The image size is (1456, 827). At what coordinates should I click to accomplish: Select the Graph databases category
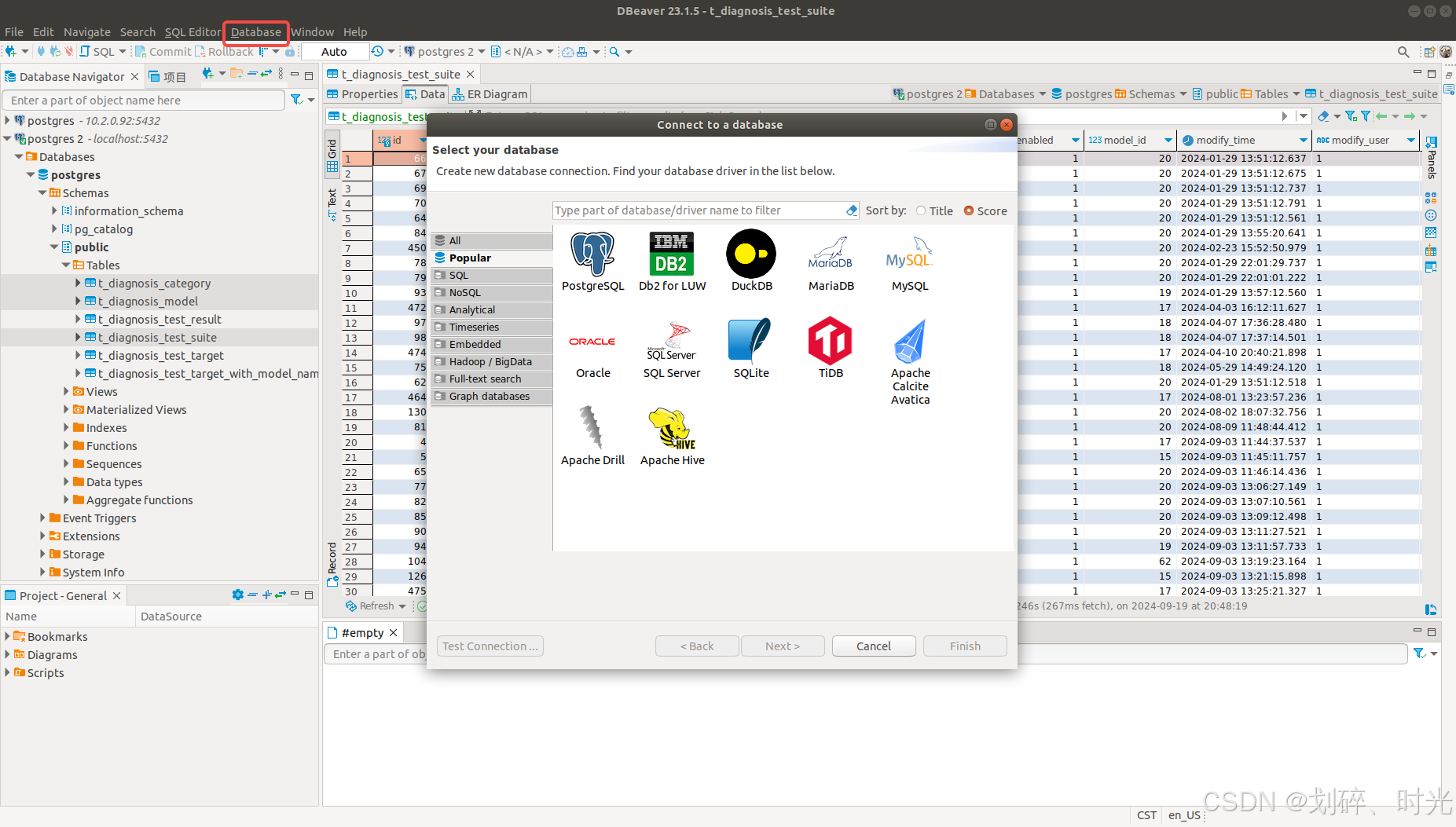click(492, 396)
